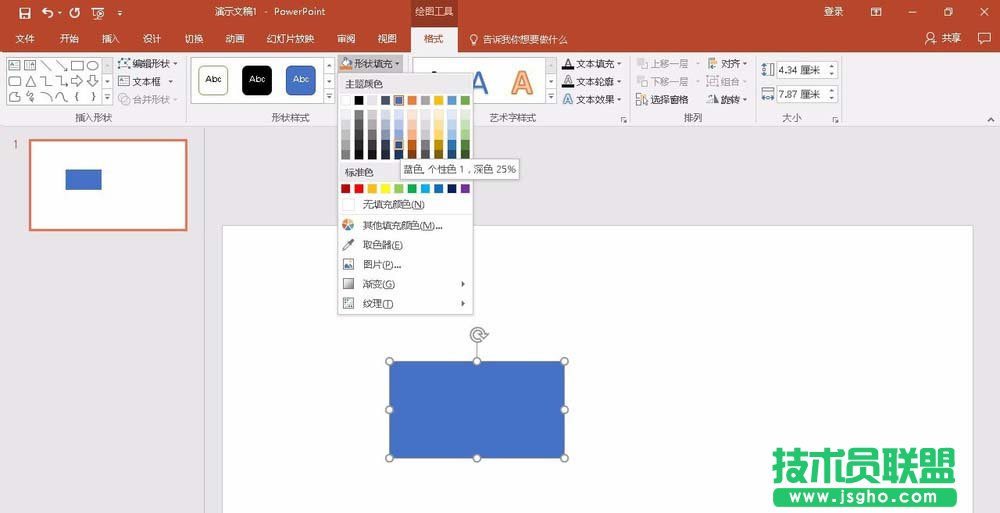Switch to the Review (审阅) tab

pos(346,39)
